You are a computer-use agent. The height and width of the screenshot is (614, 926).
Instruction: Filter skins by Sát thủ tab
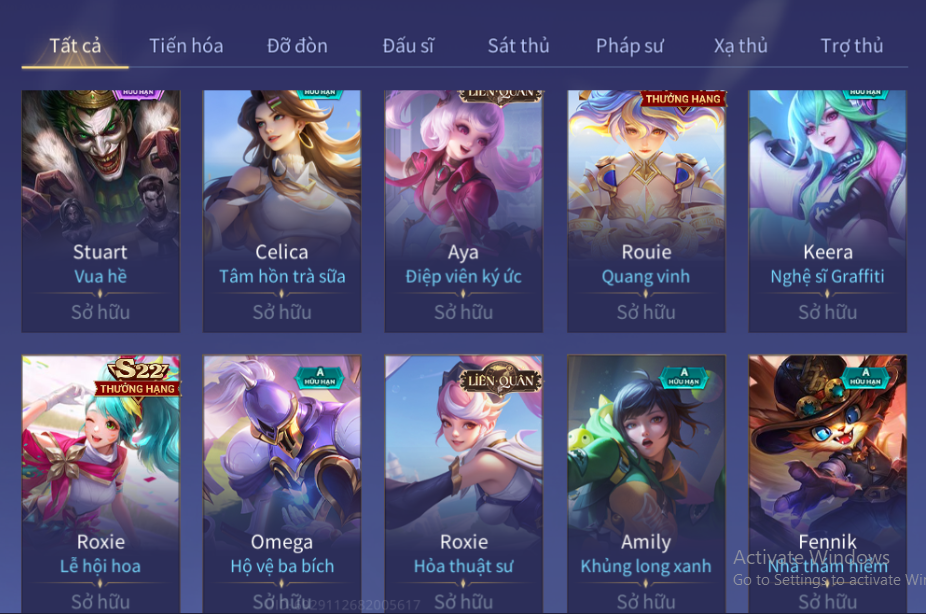click(519, 46)
